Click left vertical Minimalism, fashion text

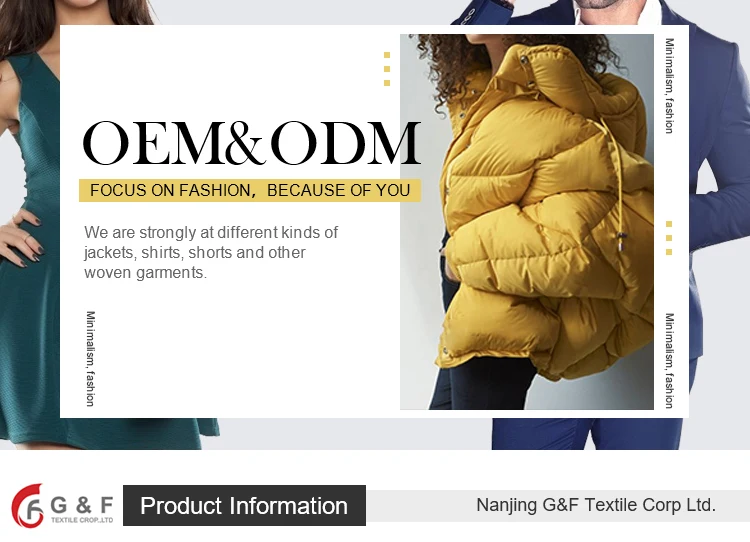tap(90, 359)
